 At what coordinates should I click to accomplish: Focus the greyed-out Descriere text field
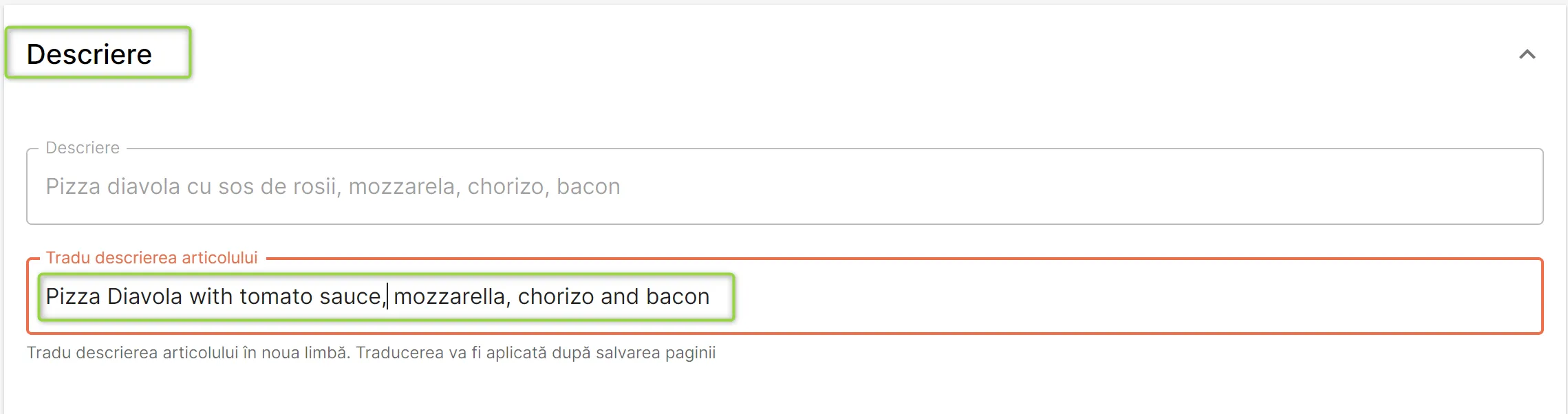(x=784, y=186)
